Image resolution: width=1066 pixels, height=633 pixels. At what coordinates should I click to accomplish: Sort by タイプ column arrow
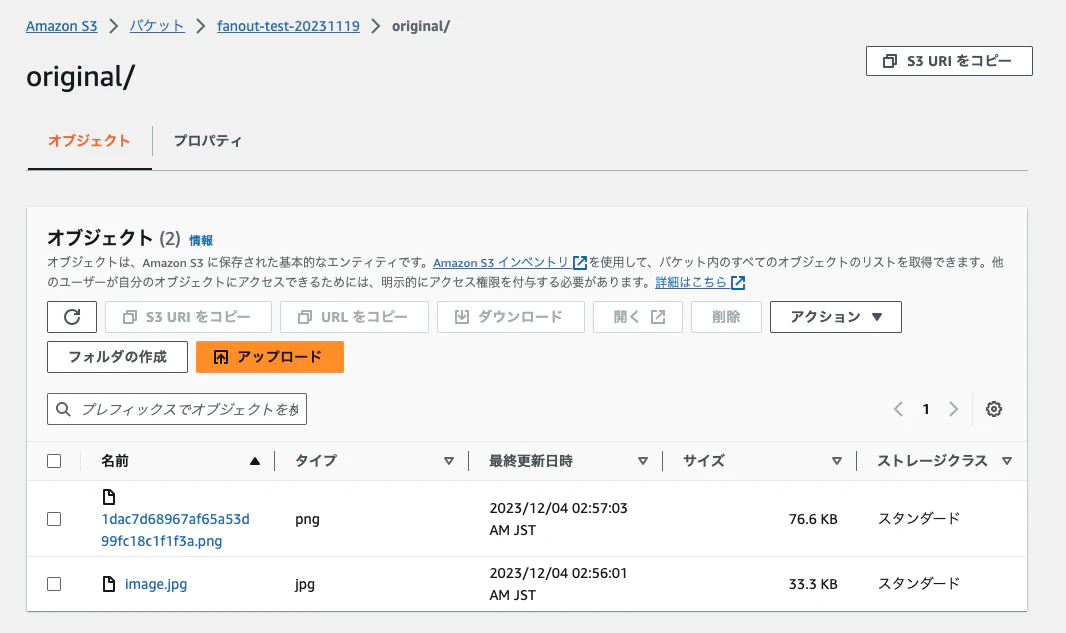pyautogui.click(x=449, y=461)
